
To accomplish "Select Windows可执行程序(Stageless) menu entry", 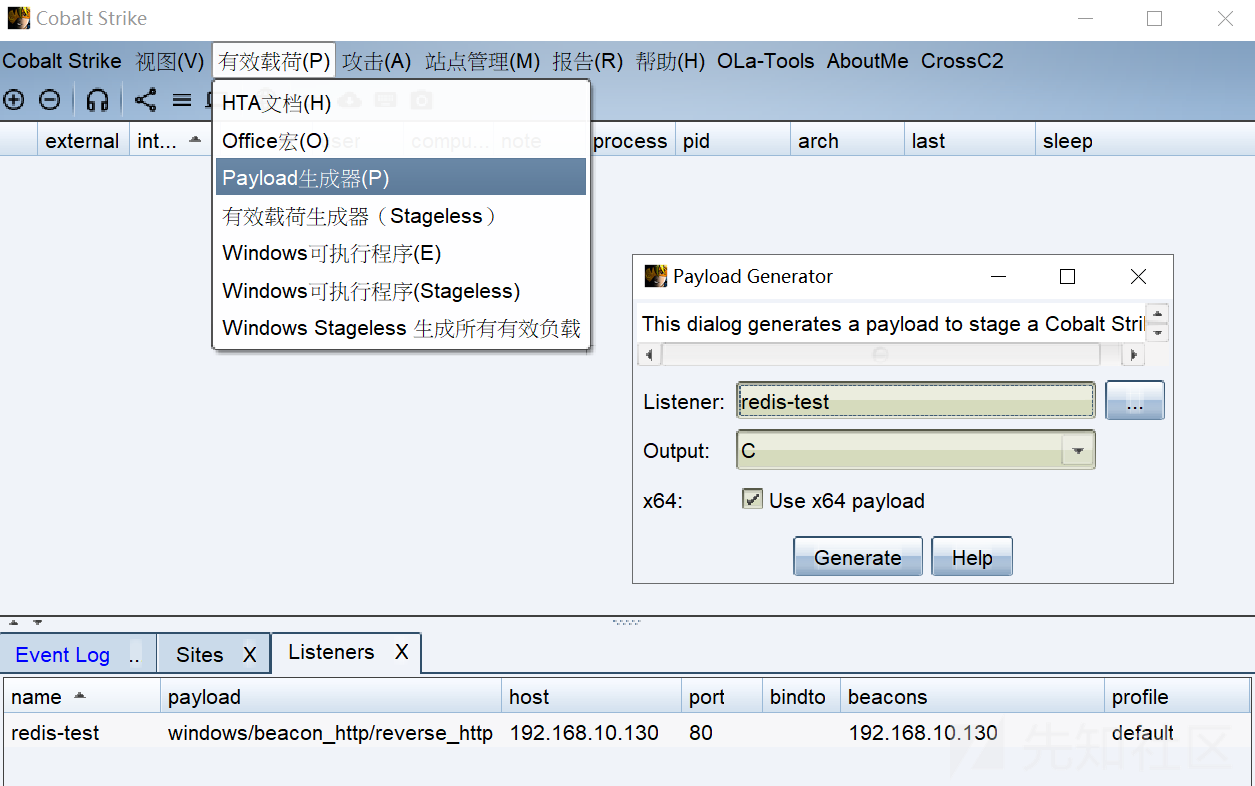I will pyautogui.click(x=401, y=291).
